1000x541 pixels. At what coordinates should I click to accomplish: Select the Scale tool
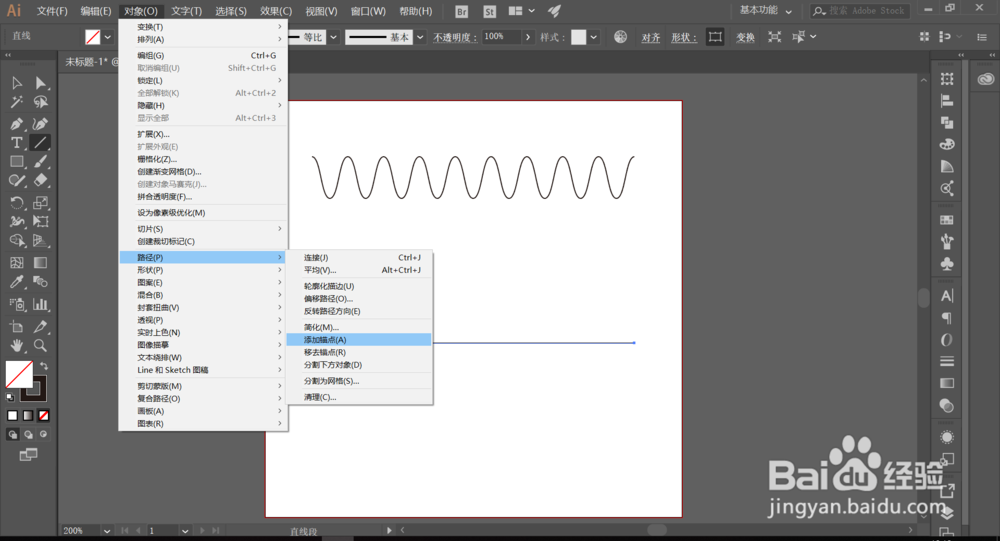pos(41,203)
